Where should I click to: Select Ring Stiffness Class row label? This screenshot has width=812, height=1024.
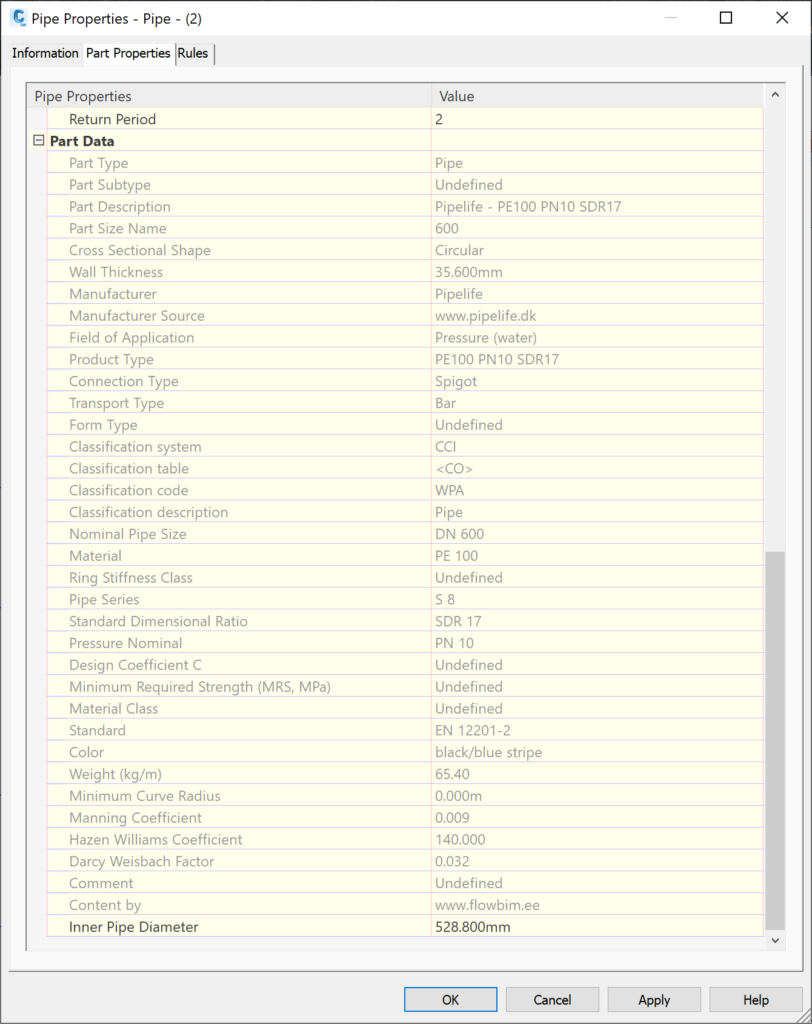131,577
